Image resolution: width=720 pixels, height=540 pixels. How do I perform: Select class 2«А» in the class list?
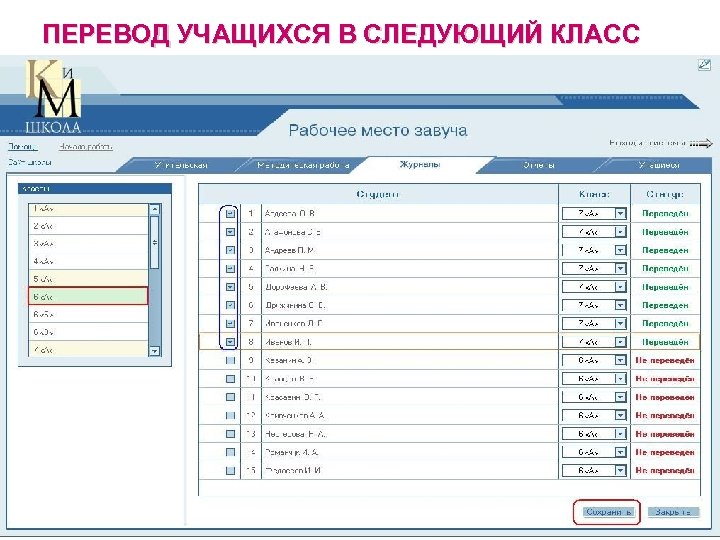click(x=88, y=226)
